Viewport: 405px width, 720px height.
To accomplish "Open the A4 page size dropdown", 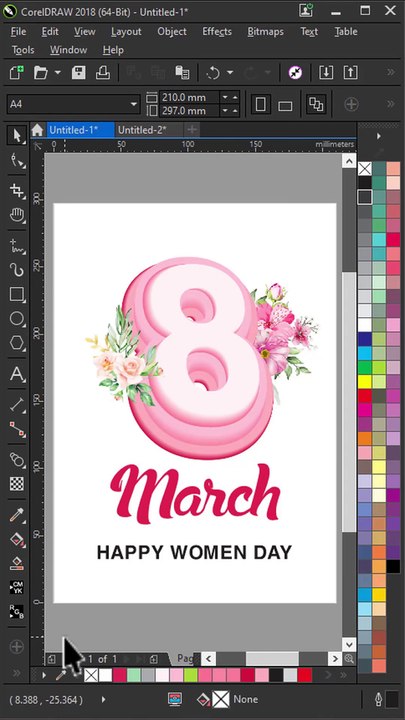I will [x=134, y=104].
